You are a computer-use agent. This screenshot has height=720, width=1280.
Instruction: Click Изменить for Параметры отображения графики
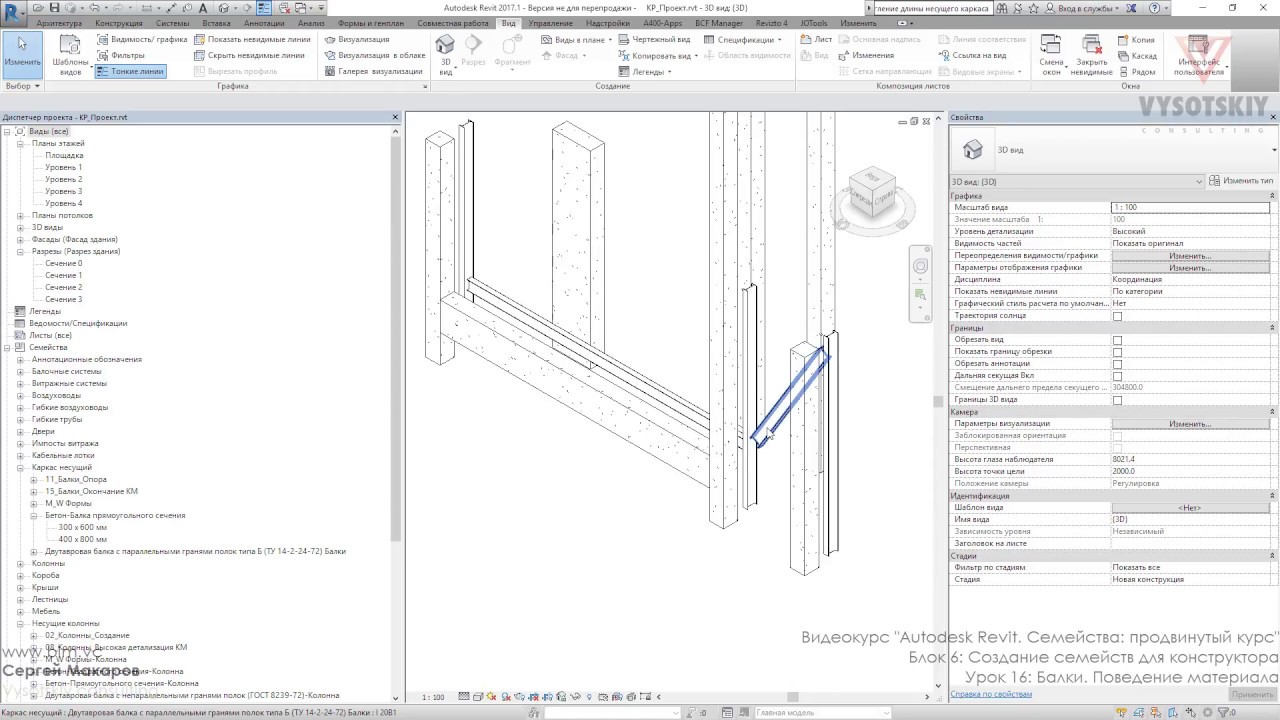pyautogui.click(x=1190, y=268)
